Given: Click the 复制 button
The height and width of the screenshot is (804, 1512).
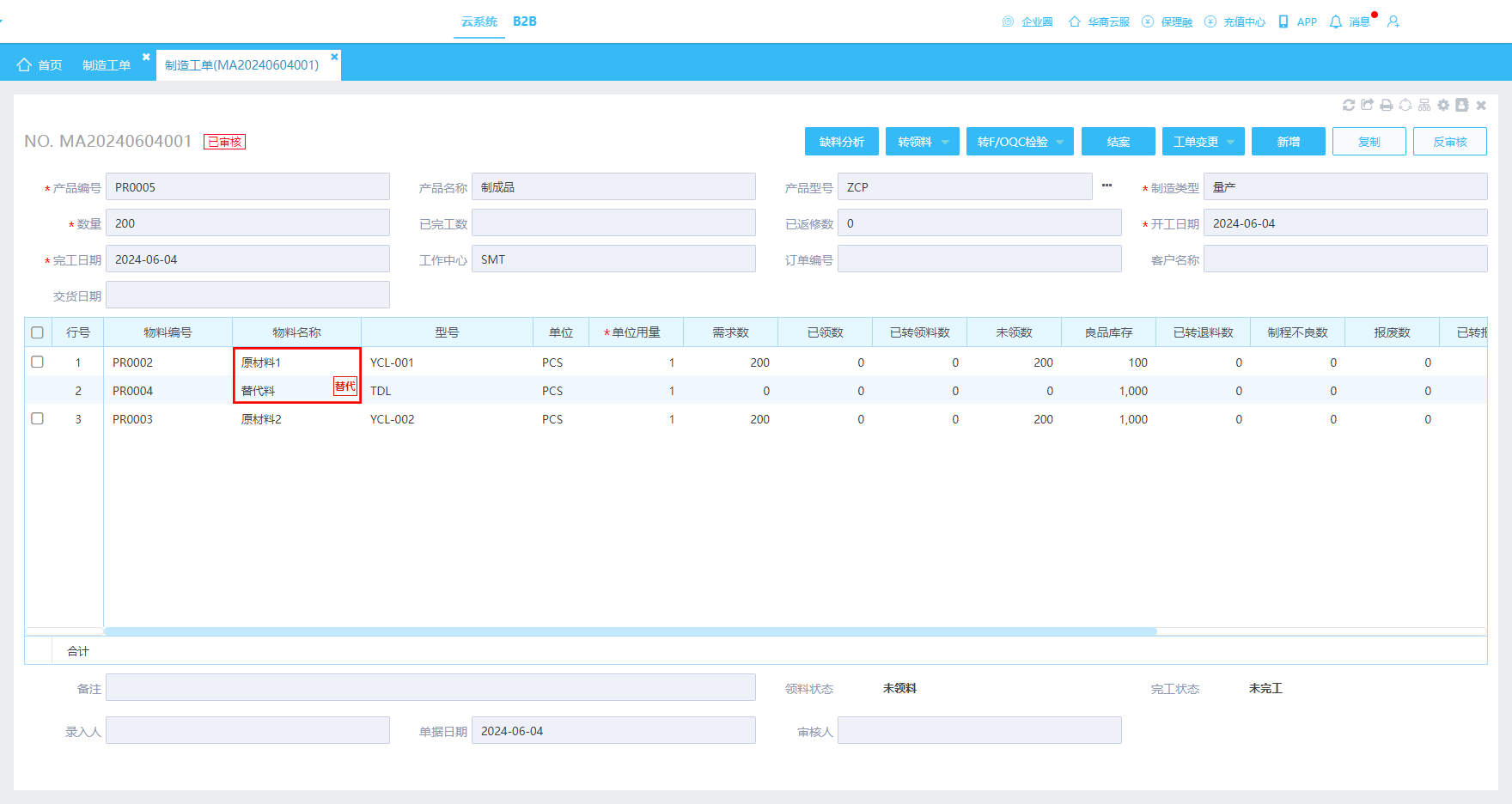Looking at the screenshot, I should pos(1369,142).
